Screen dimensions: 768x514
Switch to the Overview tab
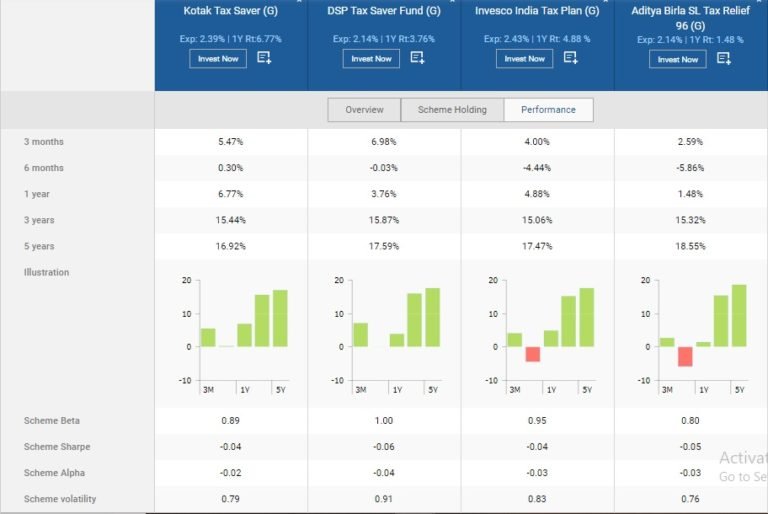pyautogui.click(x=364, y=110)
